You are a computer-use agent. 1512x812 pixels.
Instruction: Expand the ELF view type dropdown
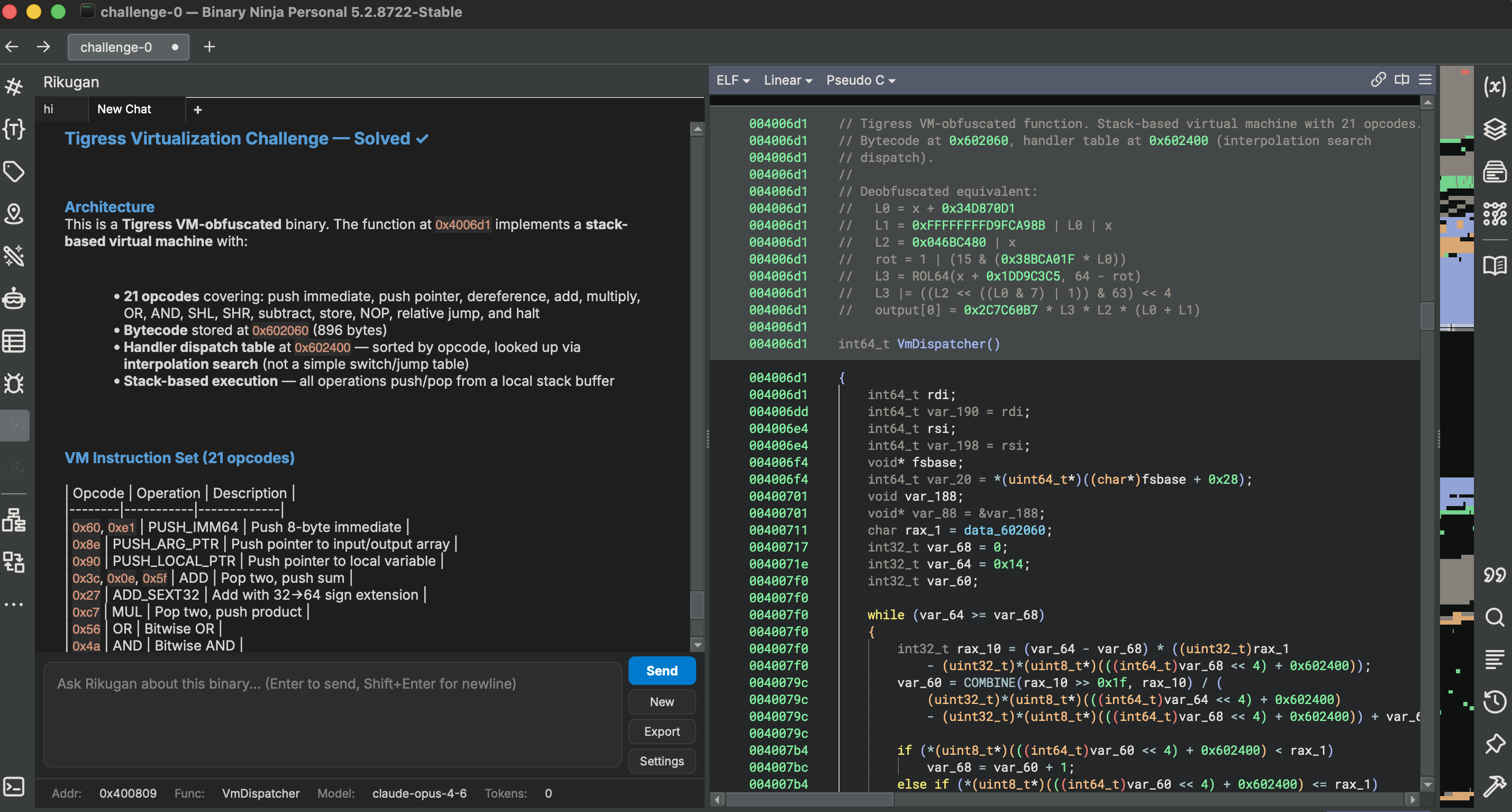pyautogui.click(x=733, y=80)
